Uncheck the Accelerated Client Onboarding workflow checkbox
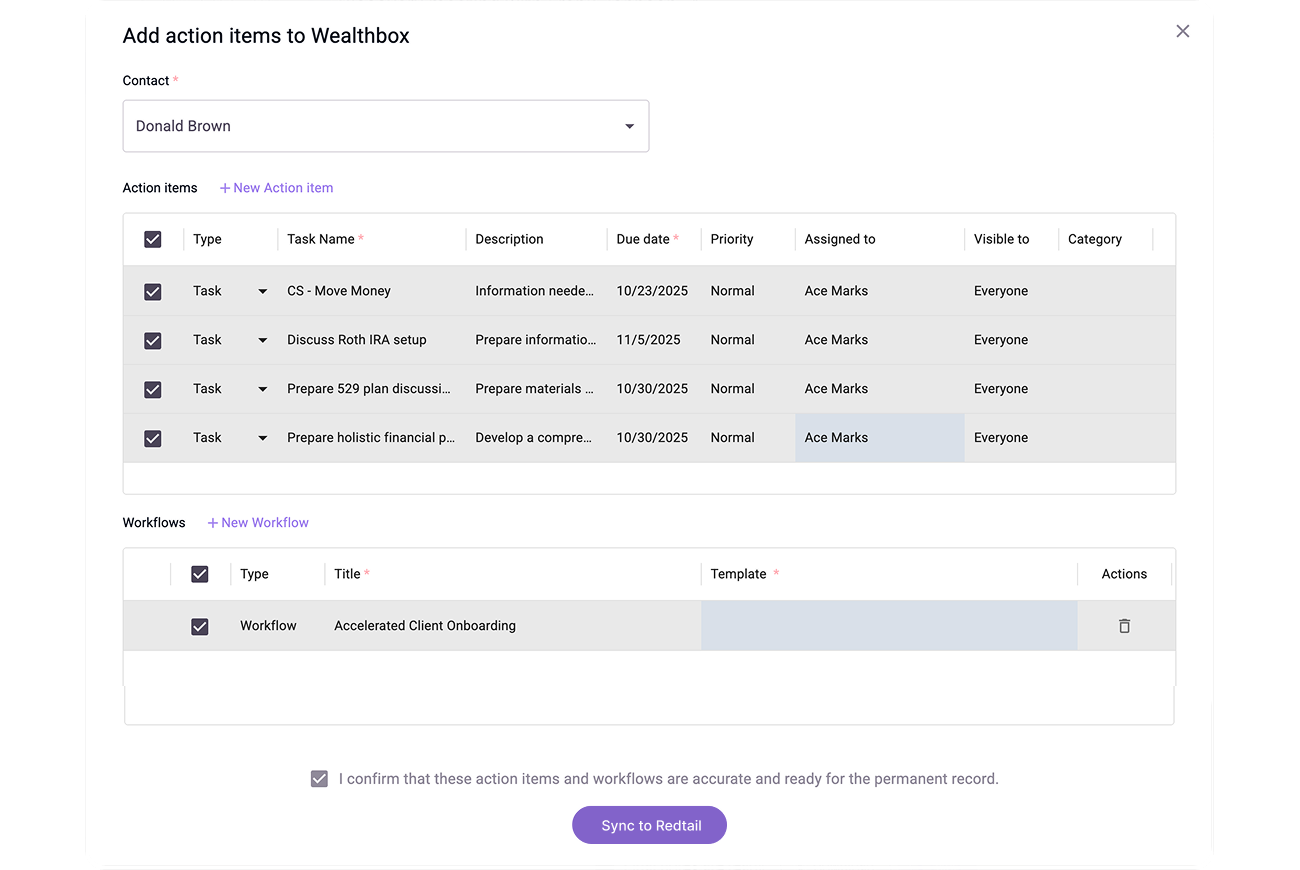Image resolution: width=1300 pixels, height=870 pixels. click(x=200, y=627)
